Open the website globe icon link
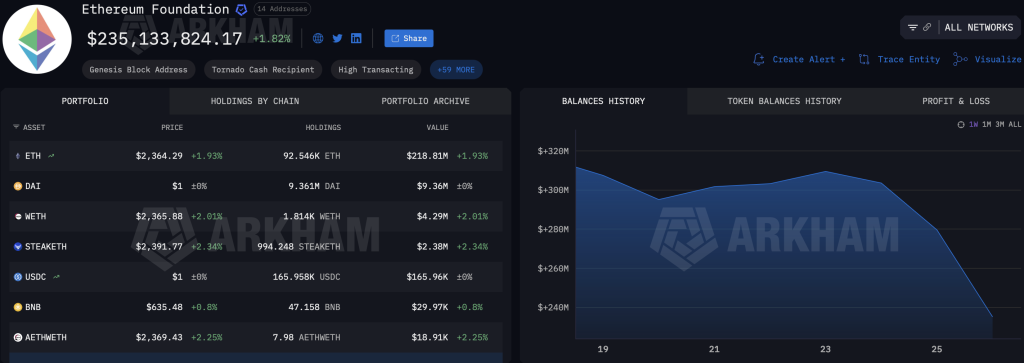Viewport: 1024px width, 363px height. point(318,39)
